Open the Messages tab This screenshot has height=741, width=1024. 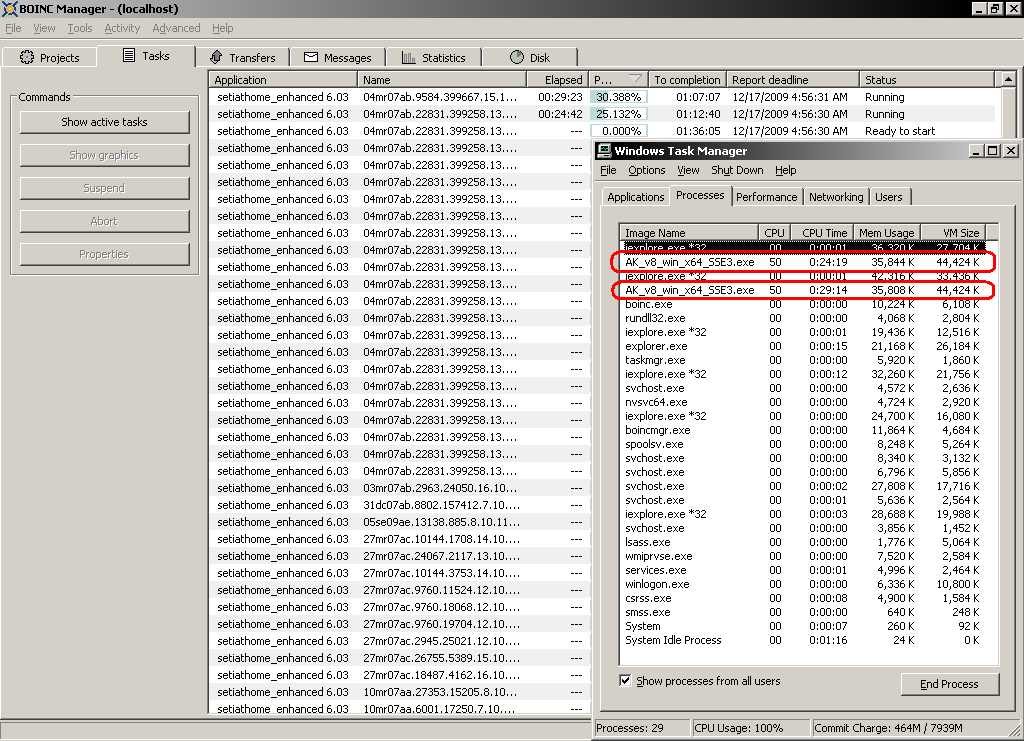coord(338,57)
